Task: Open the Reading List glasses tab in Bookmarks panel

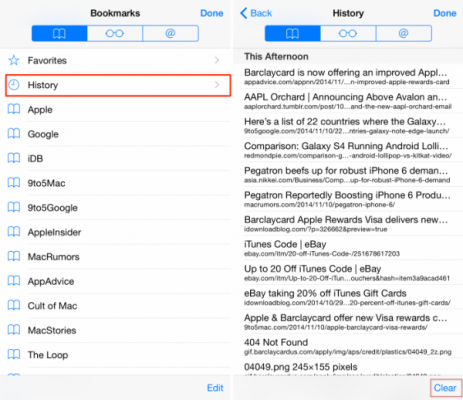Action: tap(115, 33)
